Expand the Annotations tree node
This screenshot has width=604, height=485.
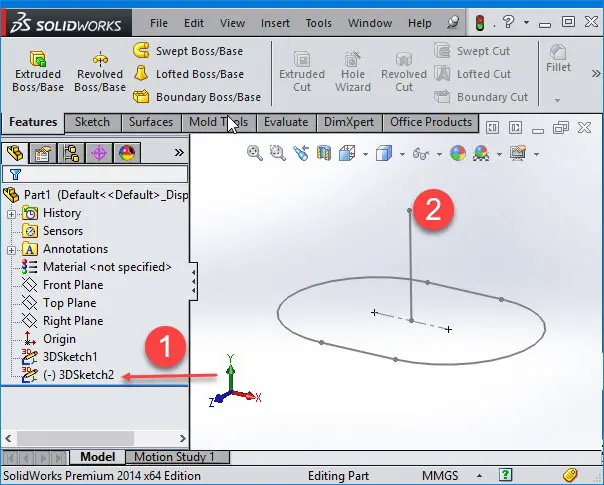coord(12,250)
